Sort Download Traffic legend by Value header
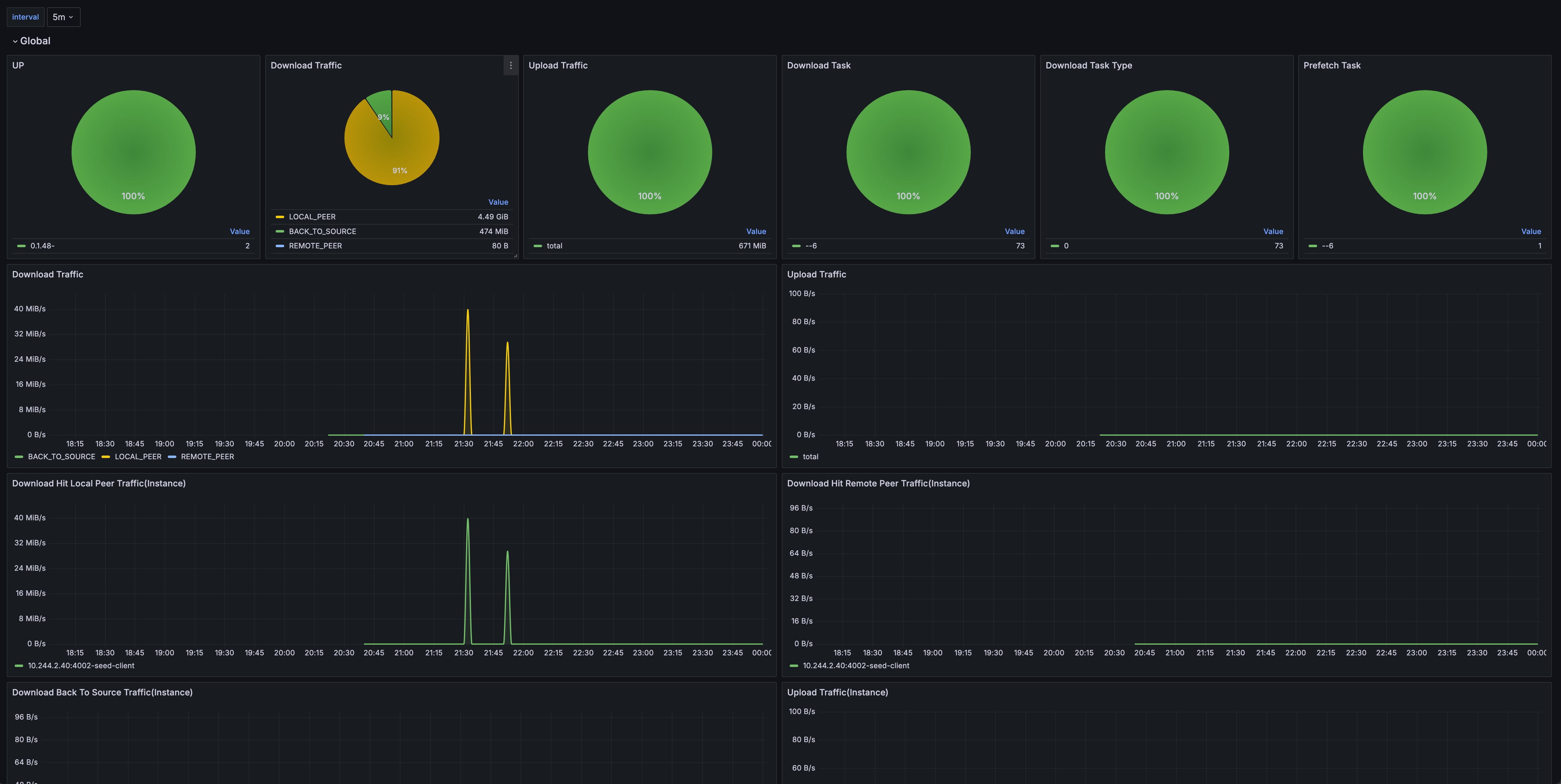Screen dimensions: 1561x784 coord(498,202)
